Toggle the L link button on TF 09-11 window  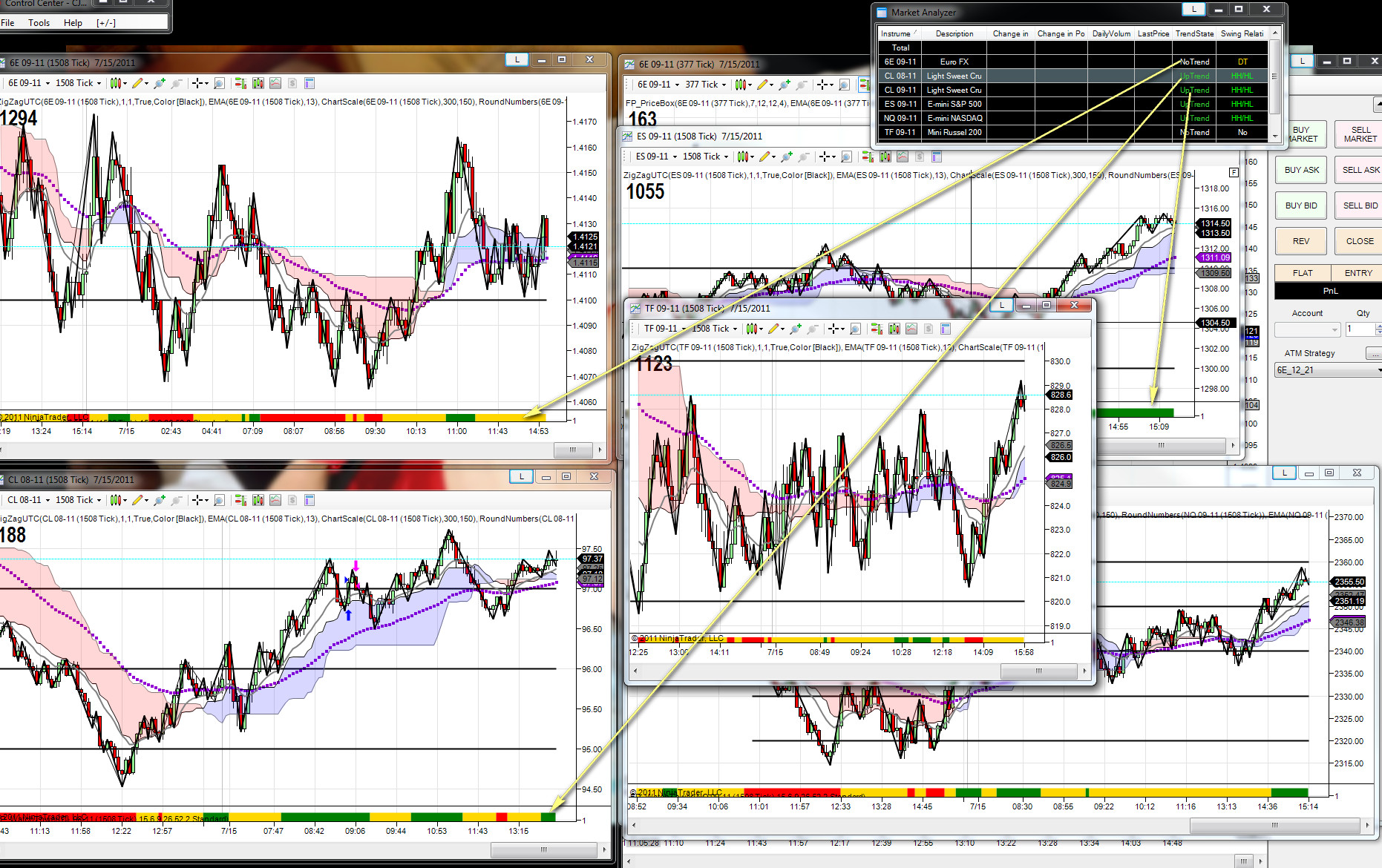1001,305
